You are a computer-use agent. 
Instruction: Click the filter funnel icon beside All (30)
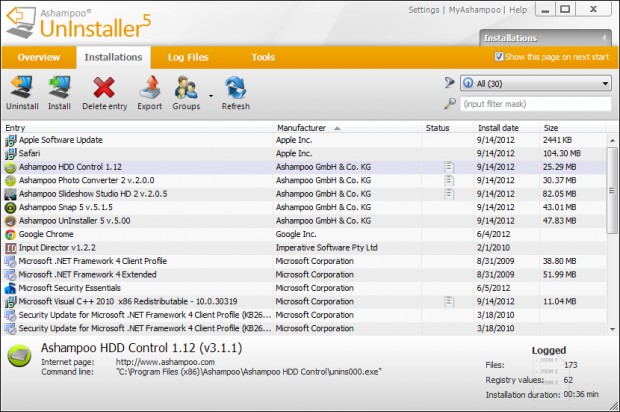[x=450, y=83]
